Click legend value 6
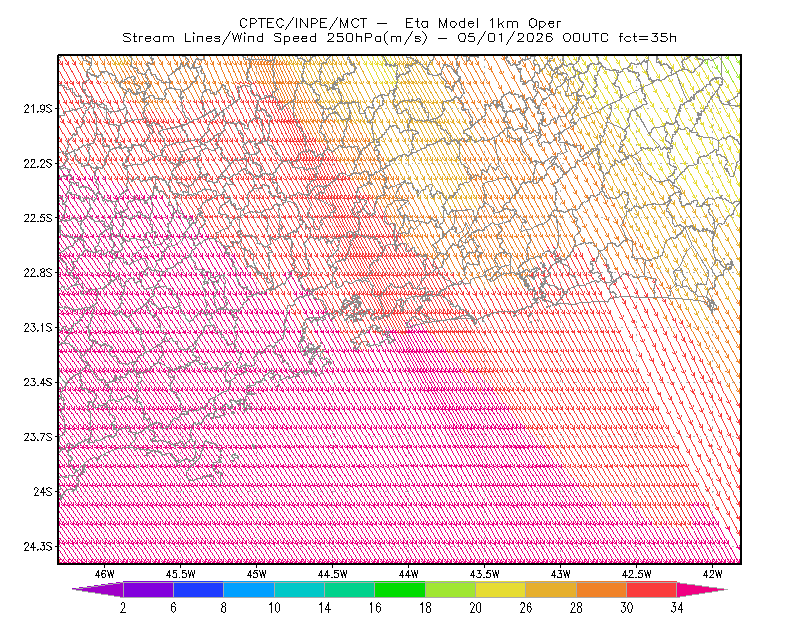 [x=173, y=608]
